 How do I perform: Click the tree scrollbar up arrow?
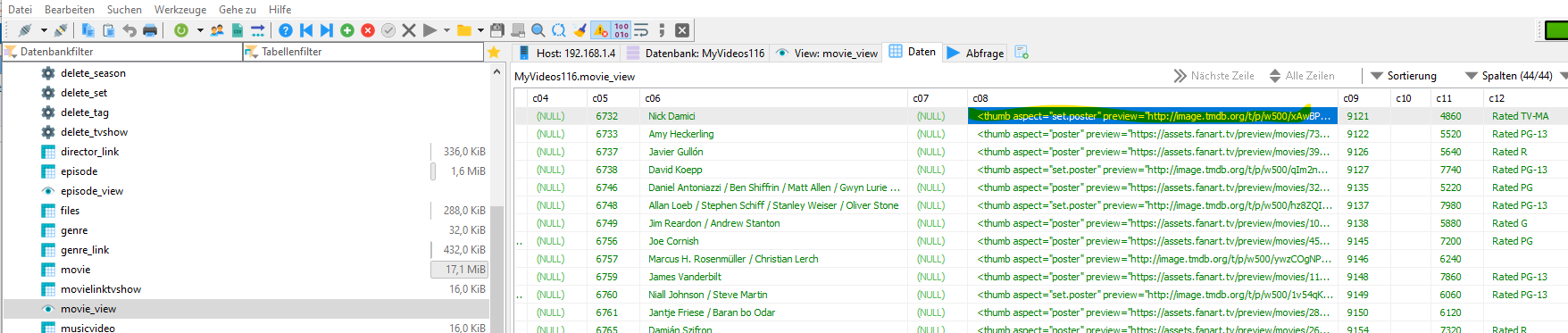pos(497,71)
